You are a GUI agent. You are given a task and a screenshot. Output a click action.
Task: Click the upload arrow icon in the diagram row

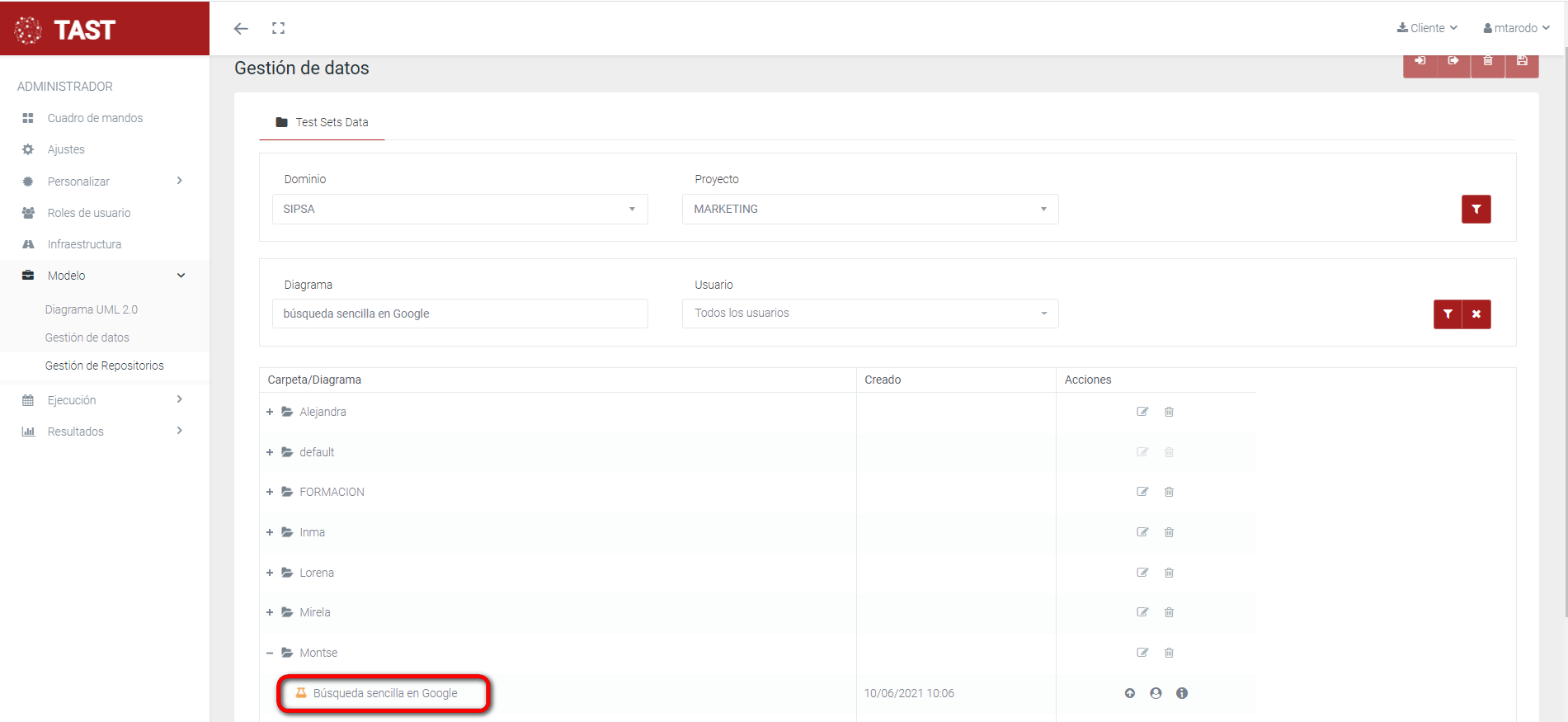[1129, 693]
